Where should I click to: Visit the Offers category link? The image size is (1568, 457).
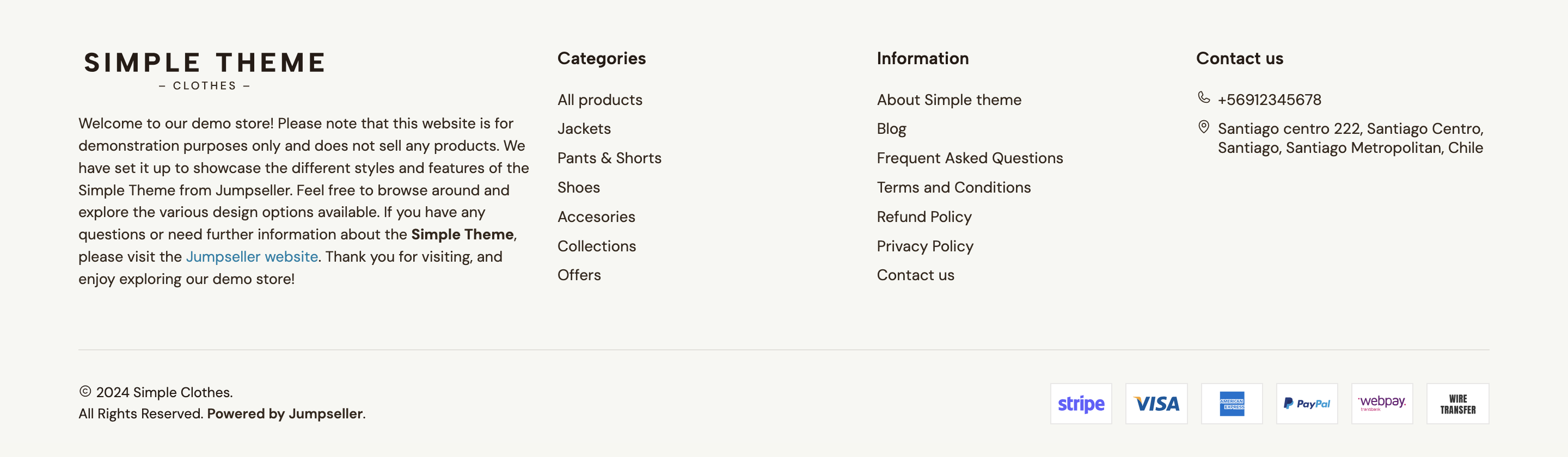coord(579,275)
